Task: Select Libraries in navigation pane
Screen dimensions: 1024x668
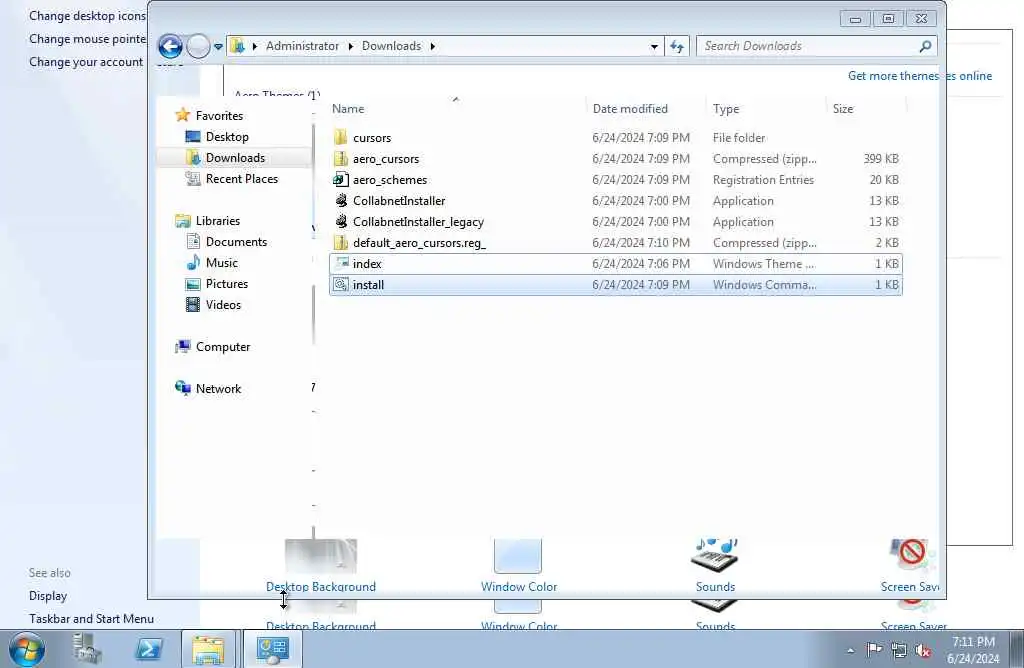Action: coord(217,221)
